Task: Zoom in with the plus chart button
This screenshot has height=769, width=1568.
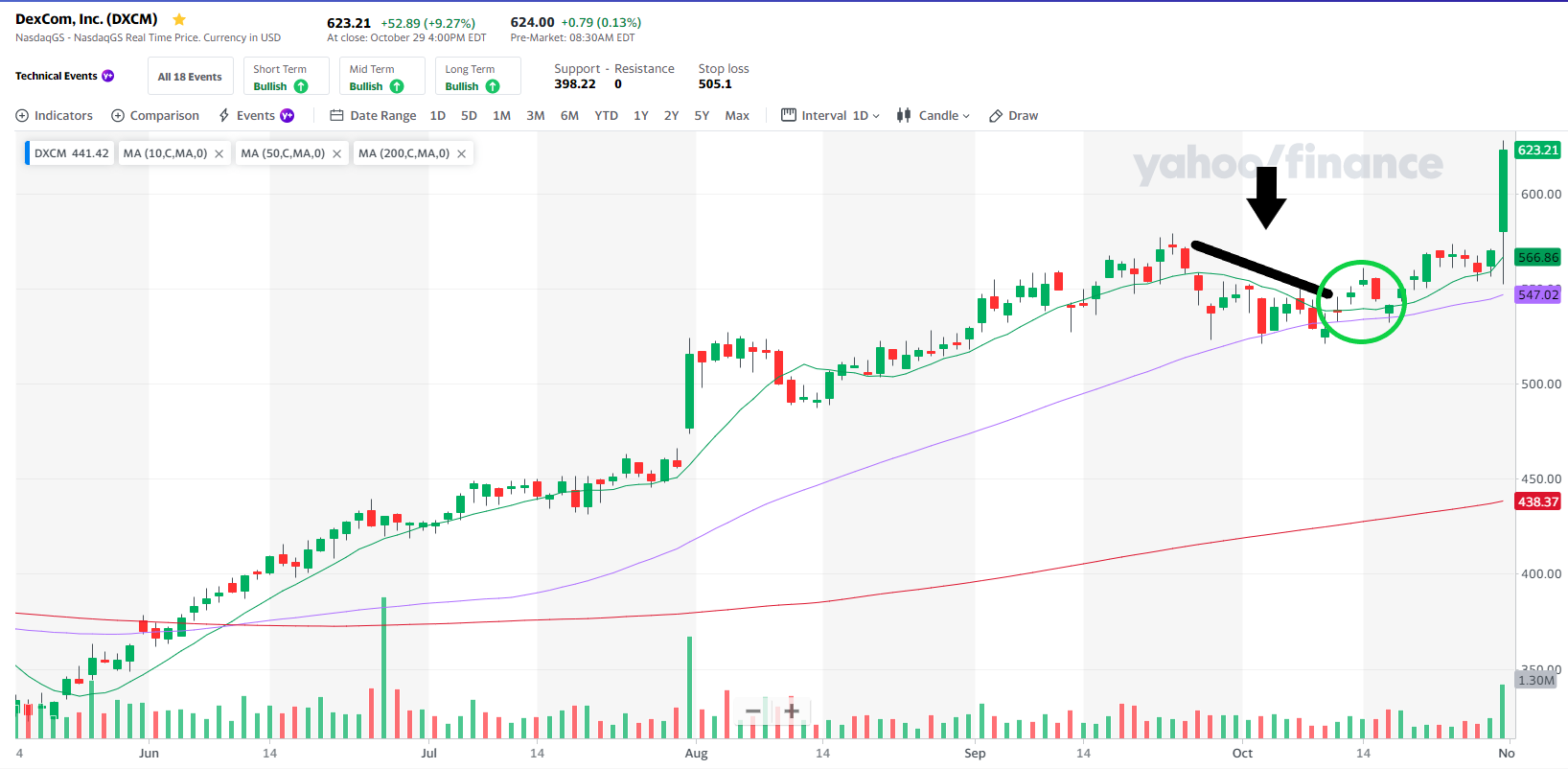Action: pyautogui.click(x=792, y=711)
